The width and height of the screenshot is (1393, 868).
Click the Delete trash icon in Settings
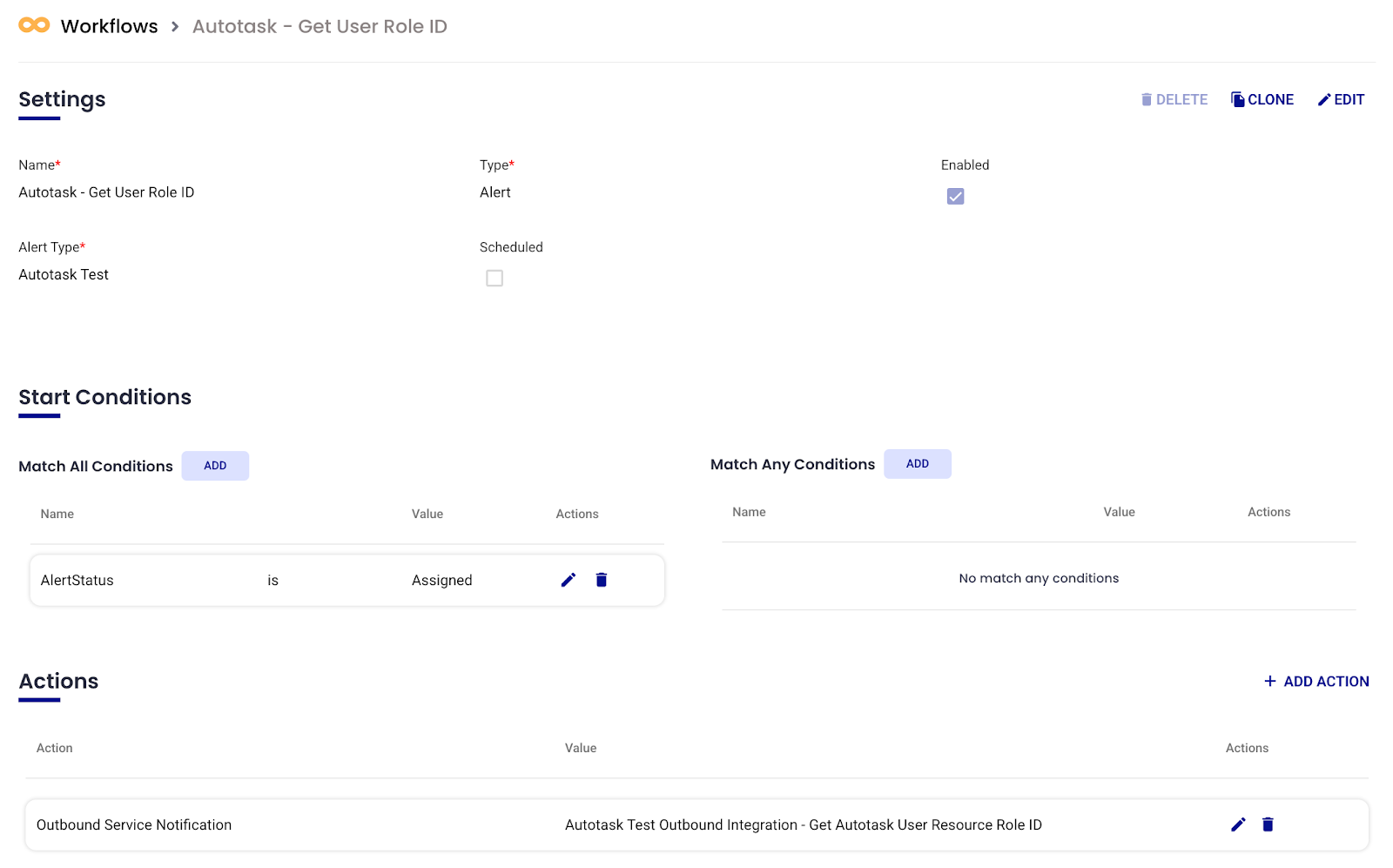click(x=1147, y=100)
